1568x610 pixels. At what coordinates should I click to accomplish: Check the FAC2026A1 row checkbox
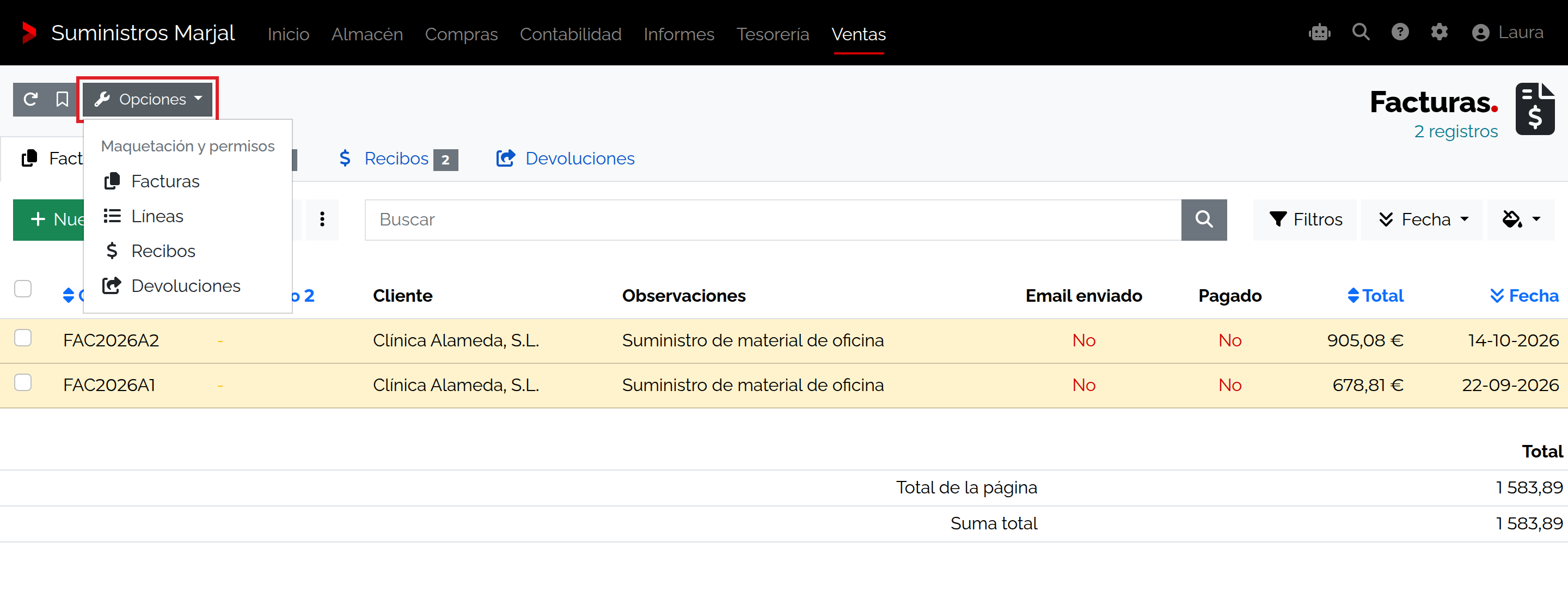(23, 382)
